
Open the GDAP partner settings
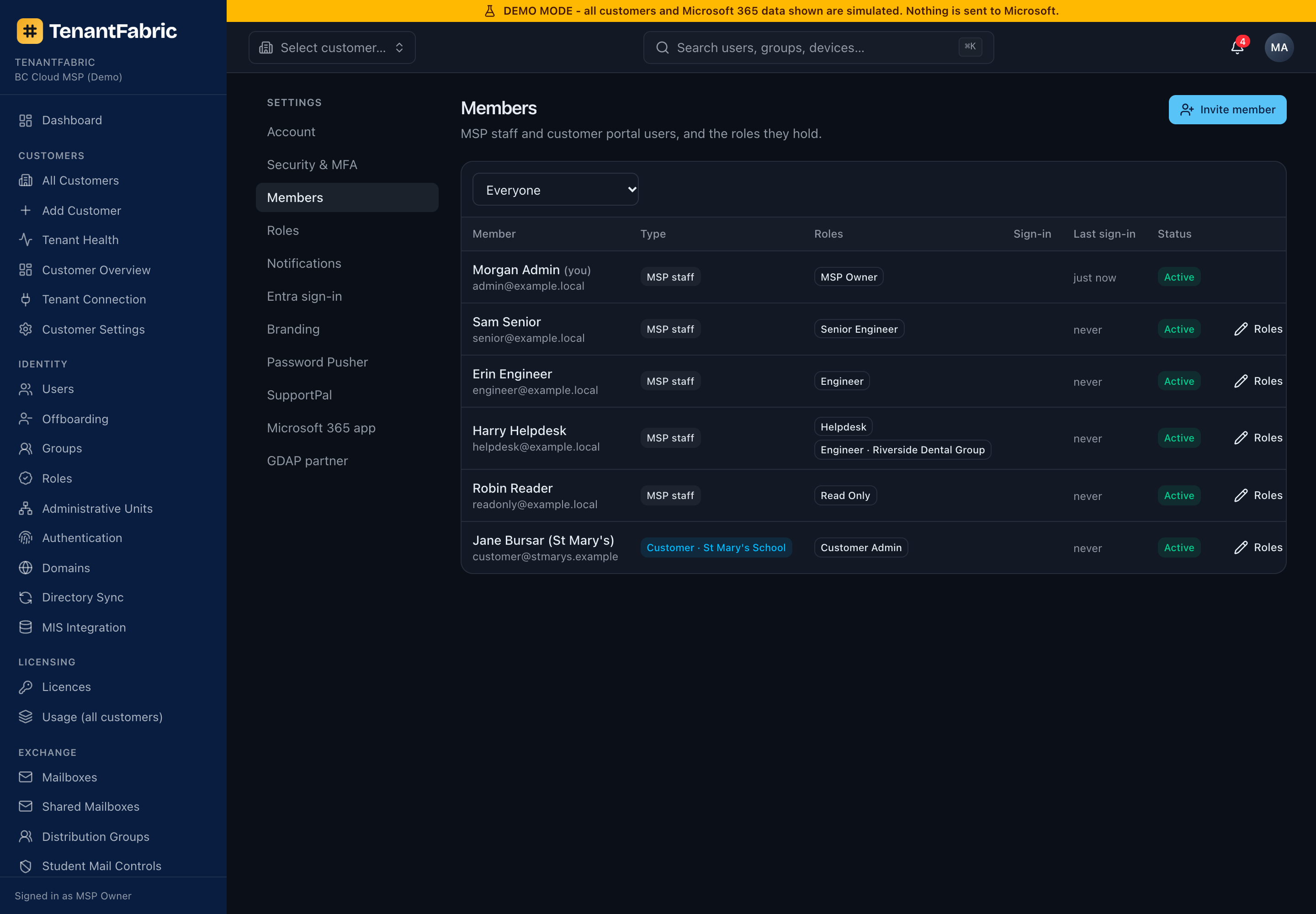click(x=347, y=461)
